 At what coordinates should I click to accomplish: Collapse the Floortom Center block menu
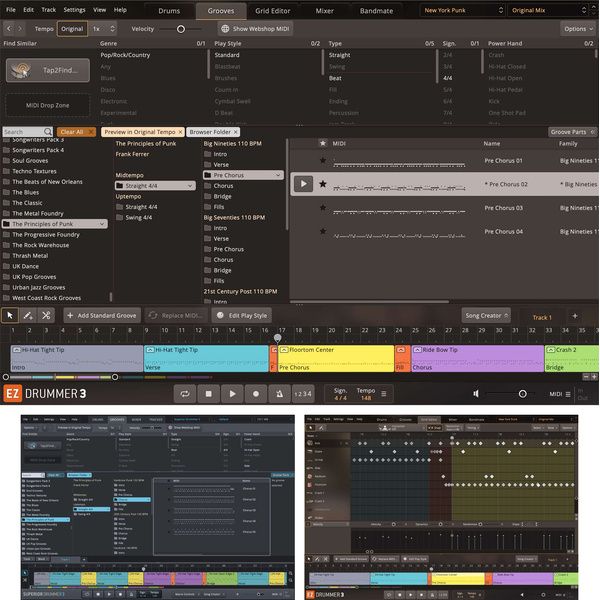(x=284, y=350)
